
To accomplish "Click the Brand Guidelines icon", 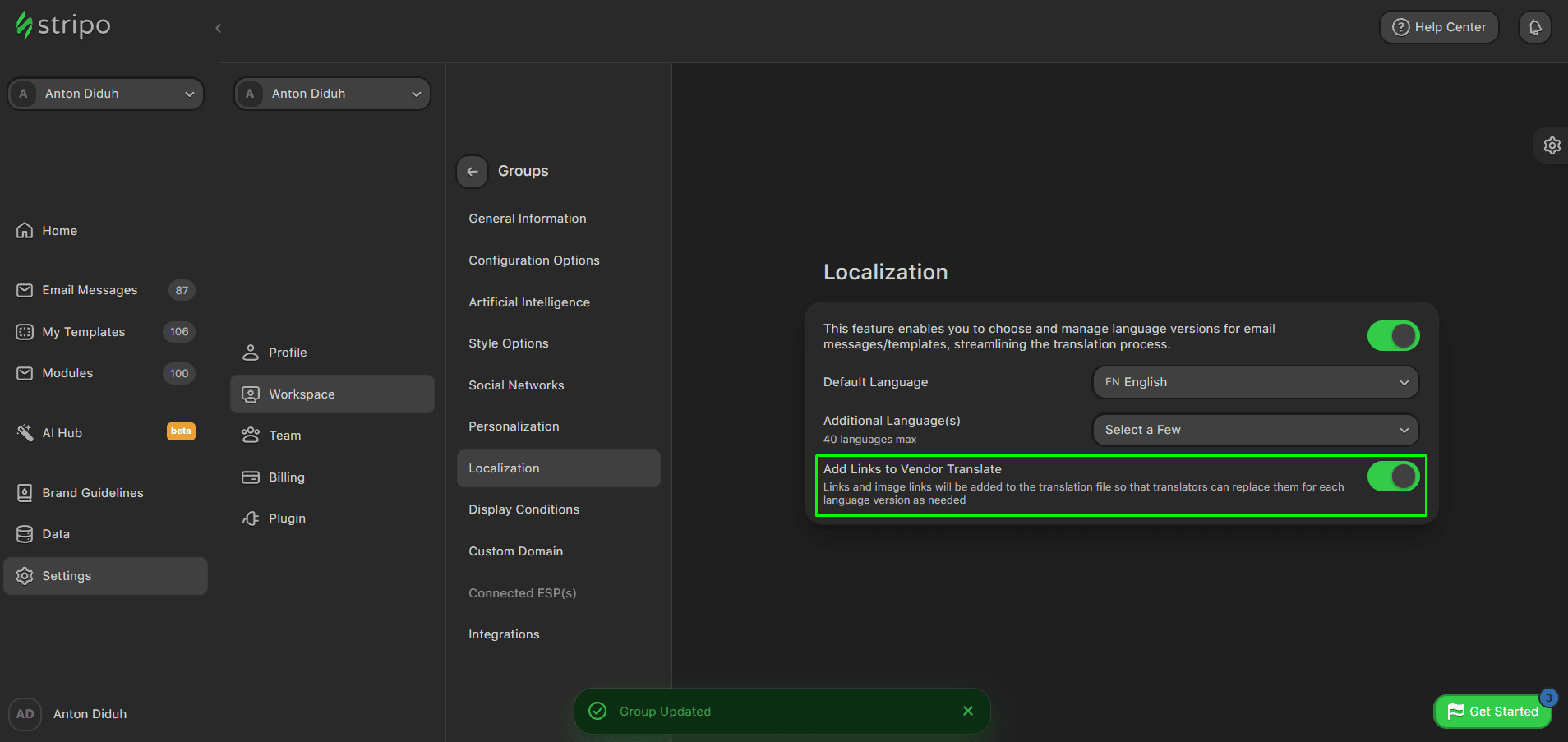I will pos(25,493).
